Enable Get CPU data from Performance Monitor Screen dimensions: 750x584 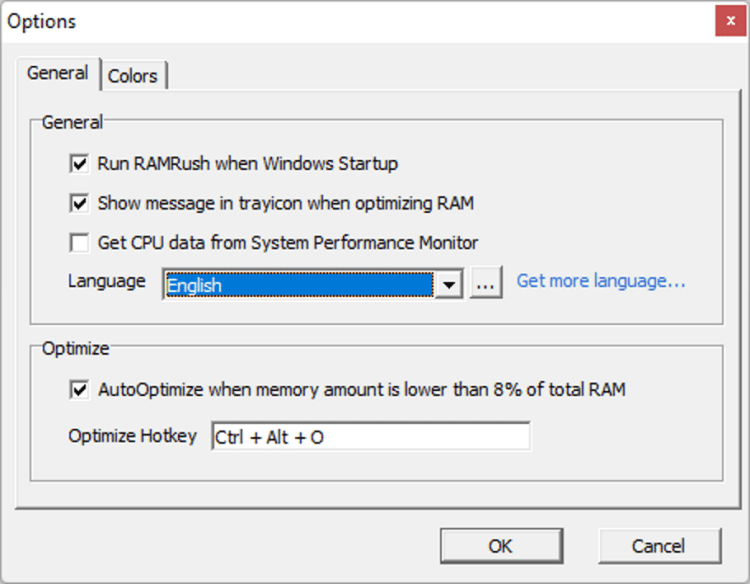pyautogui.click(x=80, y=243)
